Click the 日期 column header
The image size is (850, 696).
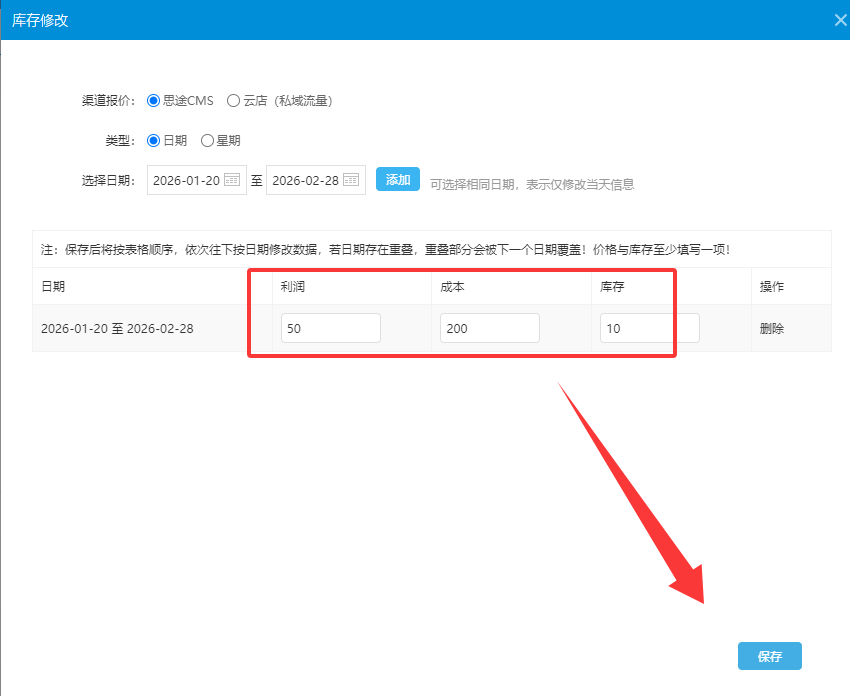[x=53, y=286]
